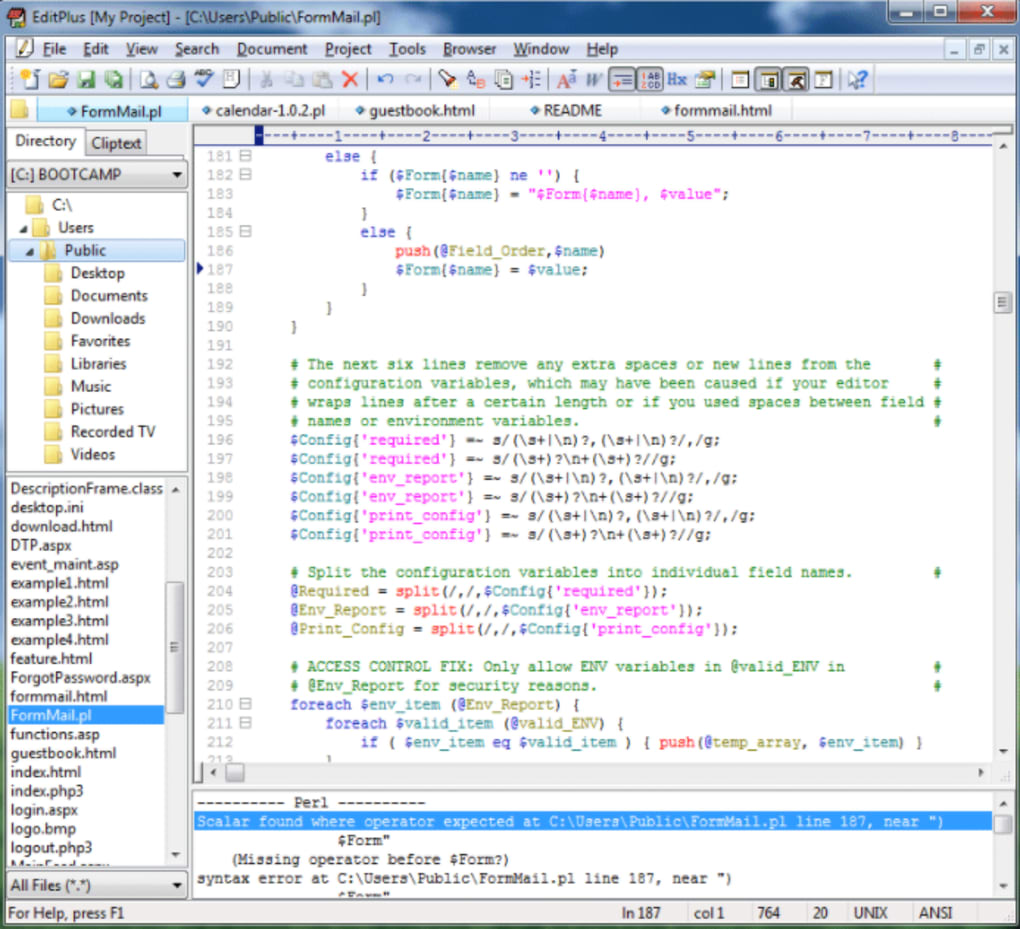Viewport: 1020px width, 929px height.
Task: Click the Open file folder icon
Action: tap(58, 79)
